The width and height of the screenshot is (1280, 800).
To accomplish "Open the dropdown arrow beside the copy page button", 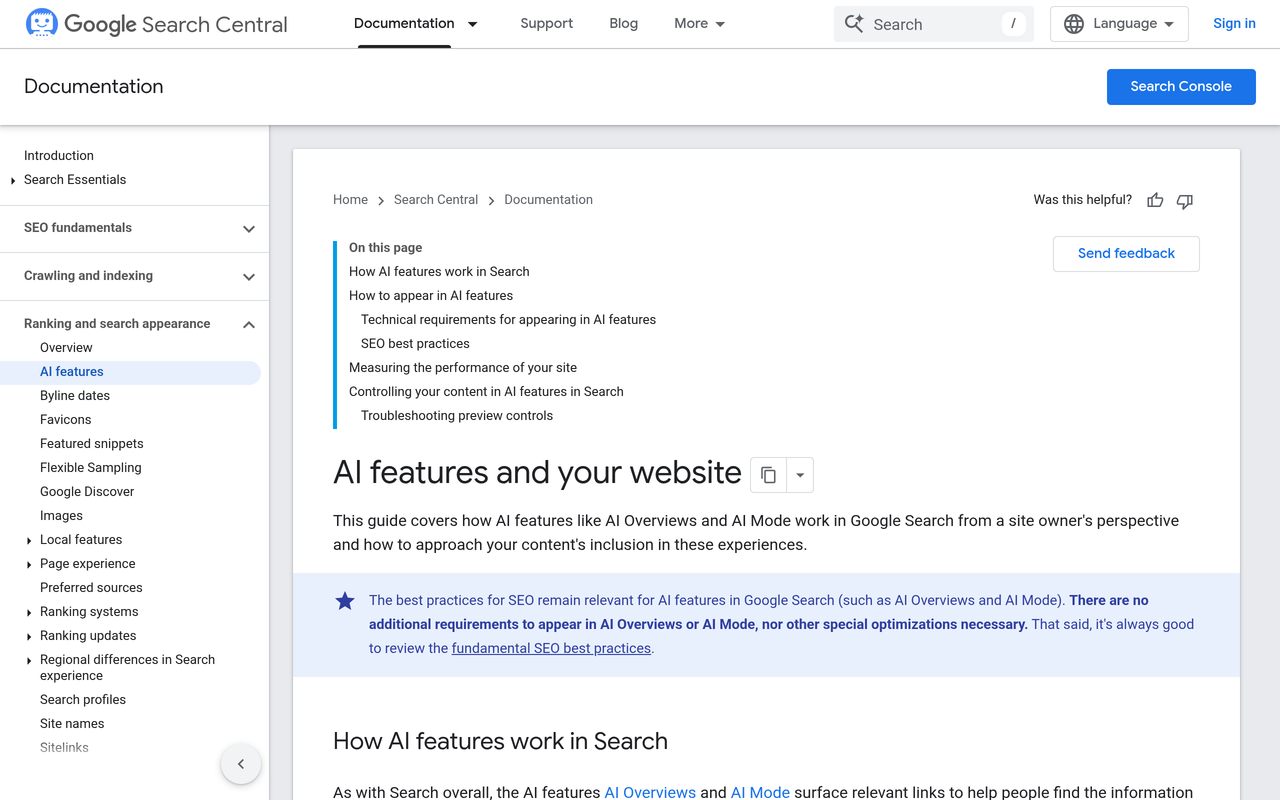I will [x=800, y=475].
